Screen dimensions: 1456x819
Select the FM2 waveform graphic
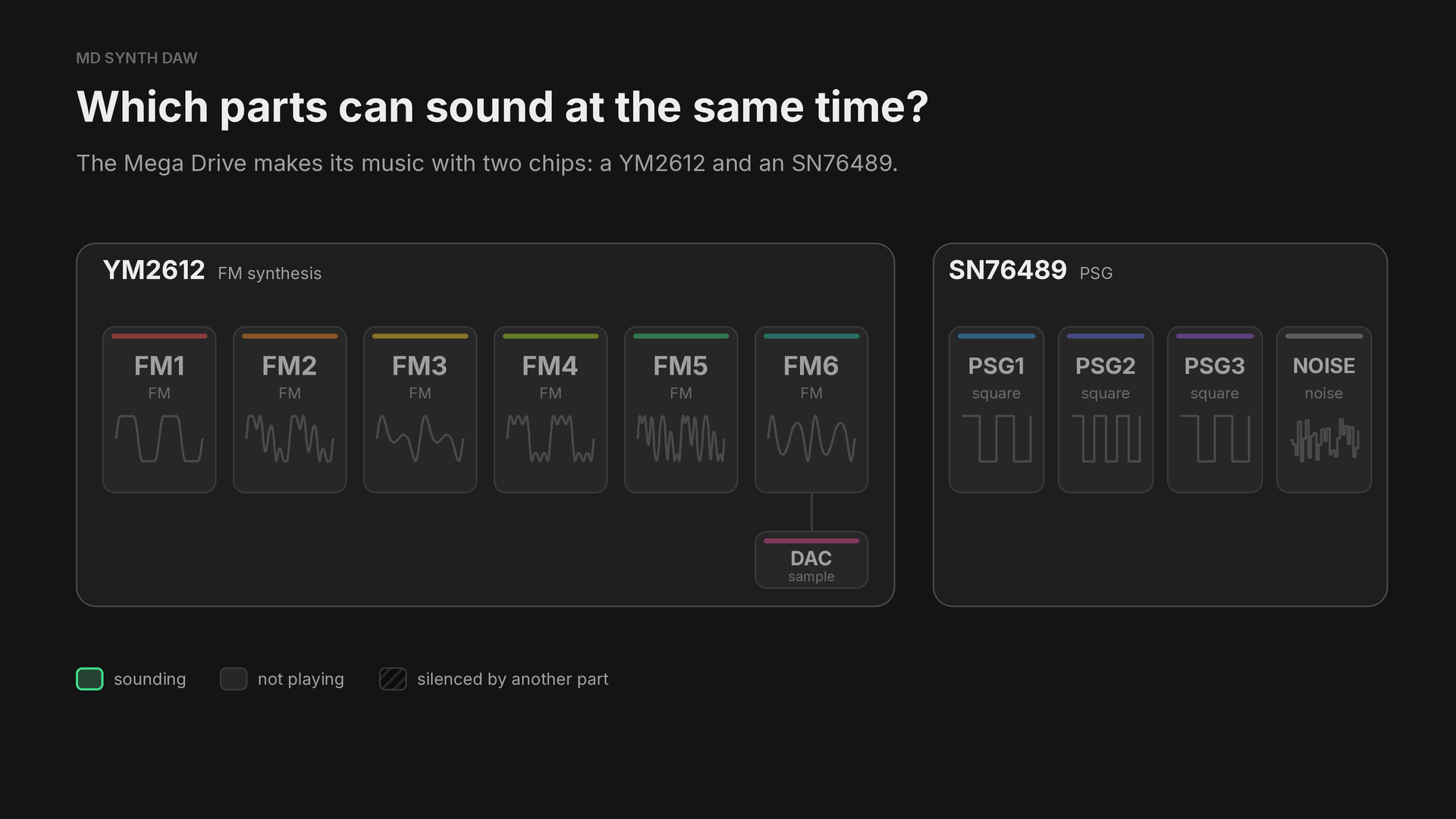tap(290, 438)
